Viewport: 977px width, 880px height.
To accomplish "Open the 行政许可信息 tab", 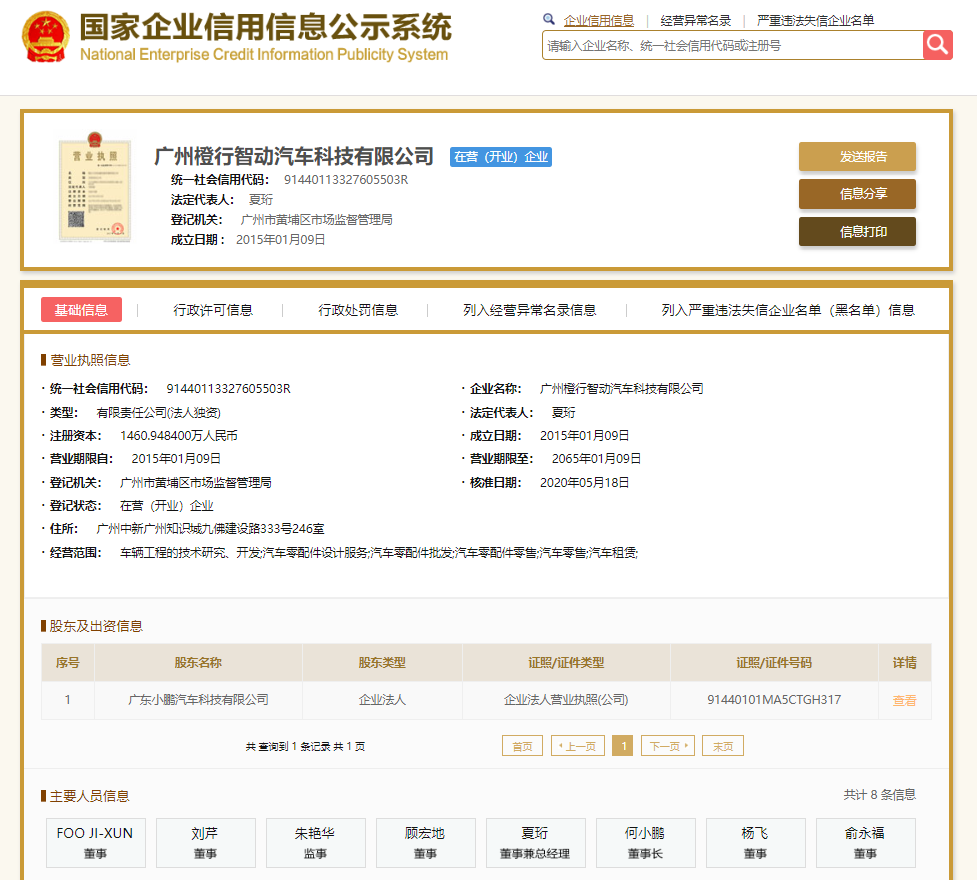I will click(213, 310).
